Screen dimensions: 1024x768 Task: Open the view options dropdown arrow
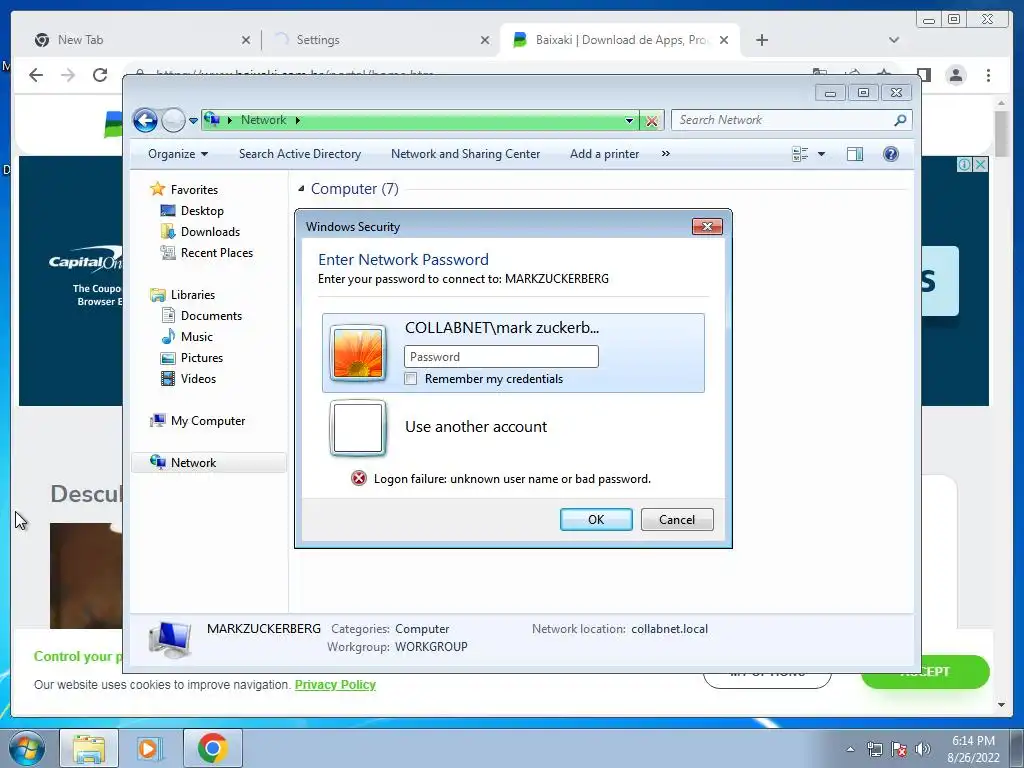[822, 154]
